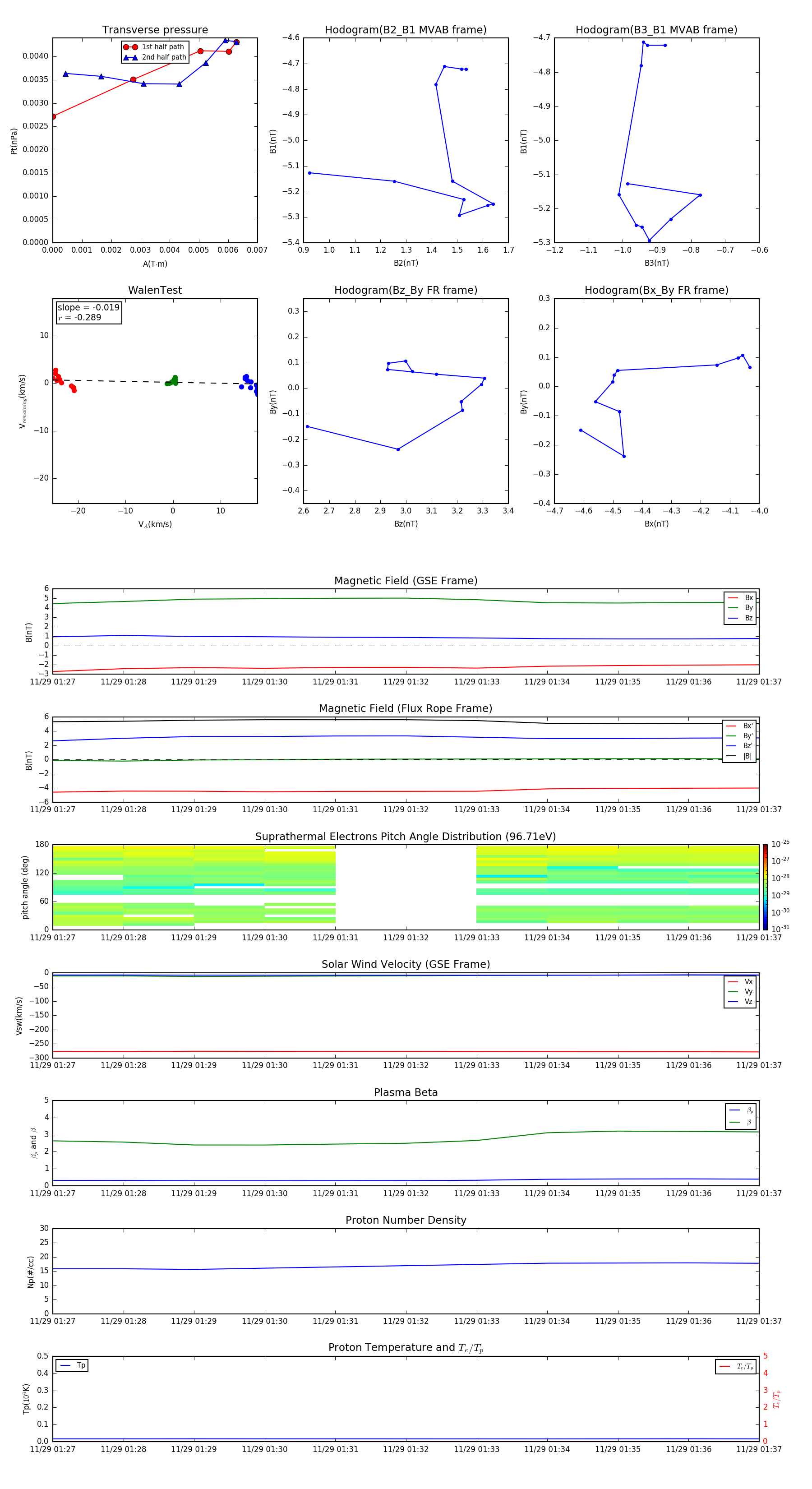The width and height of the screenshot is (812, 1489).
Task: Click the "WalenTest" plot title
Action: [x=155, y=290]
